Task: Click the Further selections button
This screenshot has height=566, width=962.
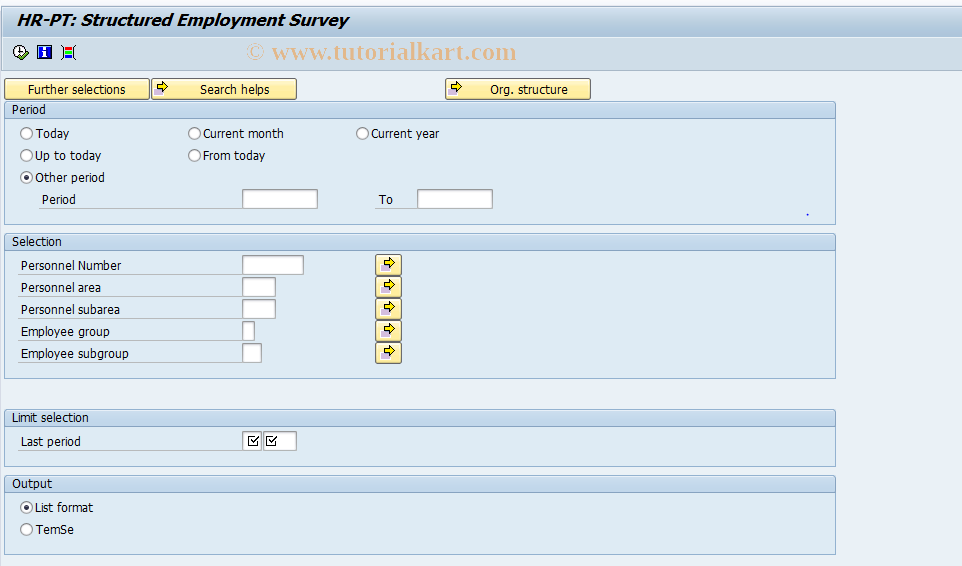Action: click(x=77, y=89)
